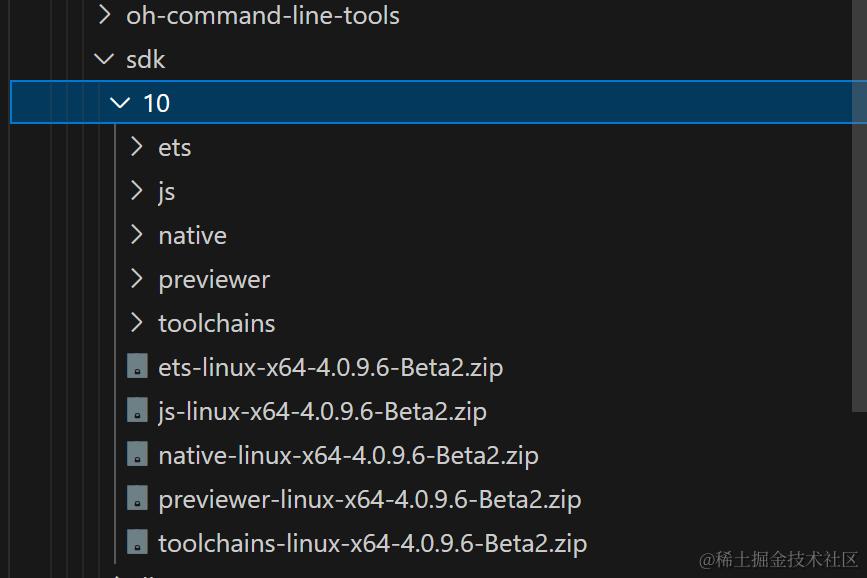Collapse the sdk folder chevron
This screenshot has height=578, width=867.
tap(104, 59)
